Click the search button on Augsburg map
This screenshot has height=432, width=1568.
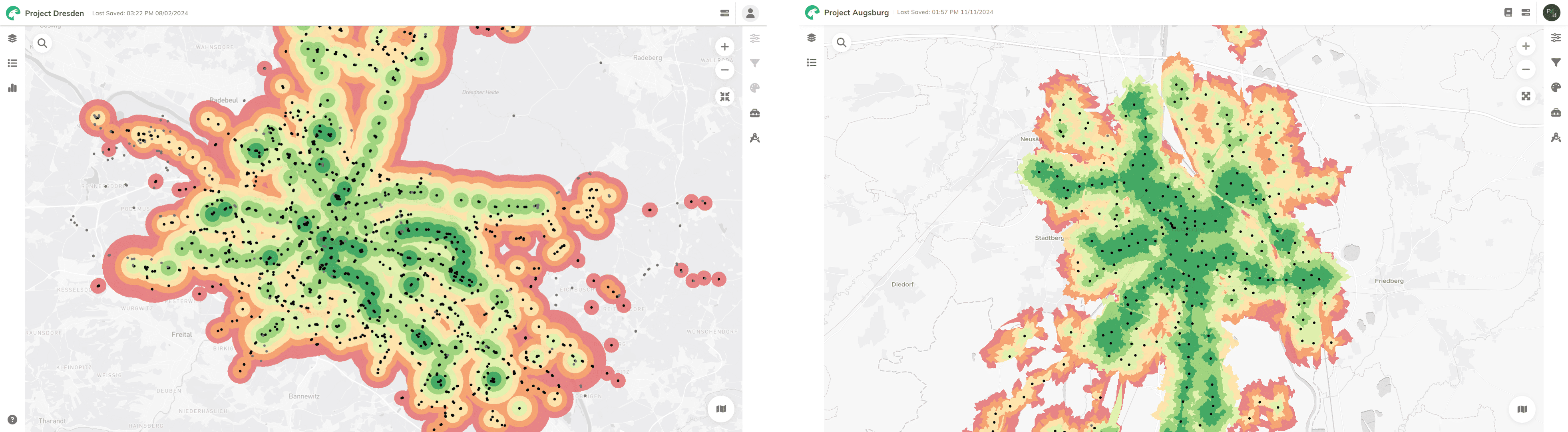coord(841,43)
